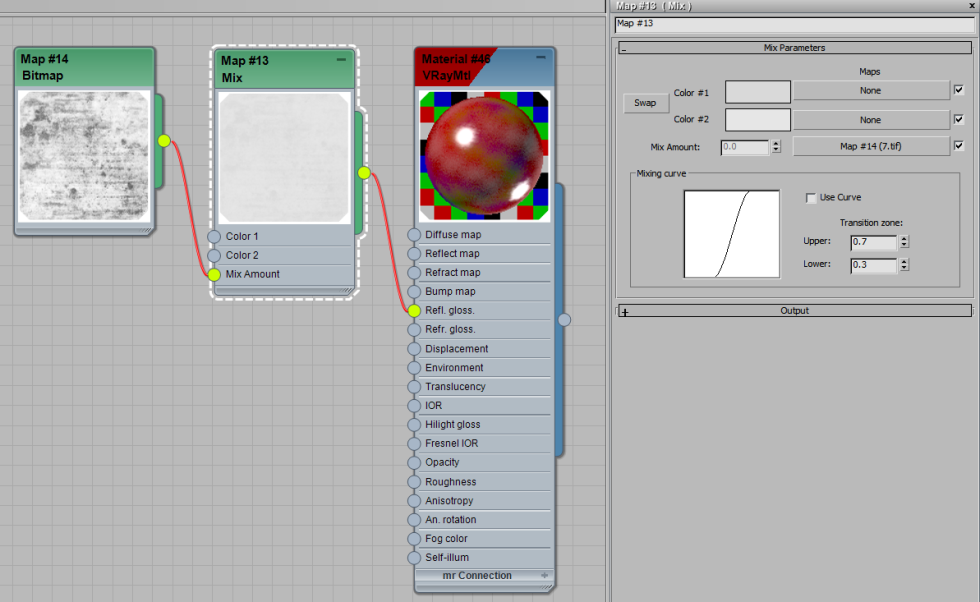Screen dimensions: 980x602
Task: Open the Map #14 (7.tif) map button
Action: point(870,147)
